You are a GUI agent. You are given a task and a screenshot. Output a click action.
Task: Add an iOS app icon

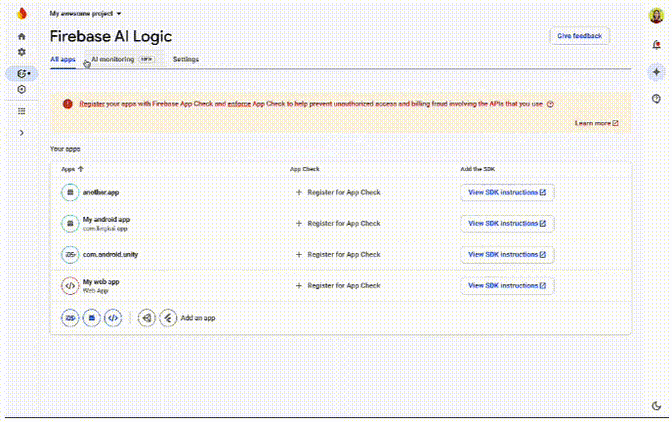click(70, 318)
